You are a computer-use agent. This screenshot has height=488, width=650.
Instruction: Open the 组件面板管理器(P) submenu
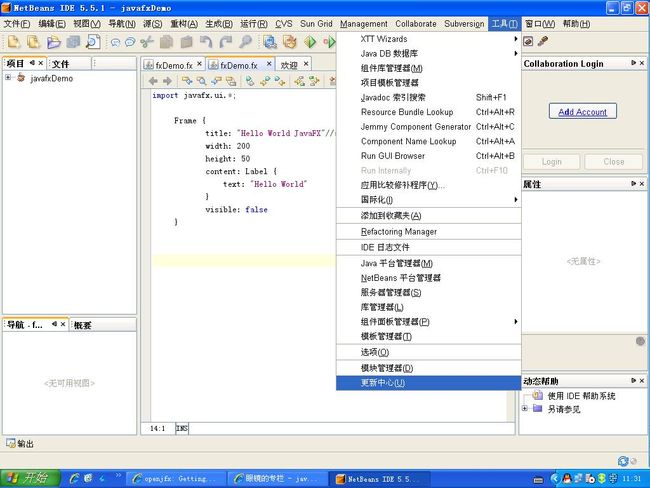pos(428,322)
